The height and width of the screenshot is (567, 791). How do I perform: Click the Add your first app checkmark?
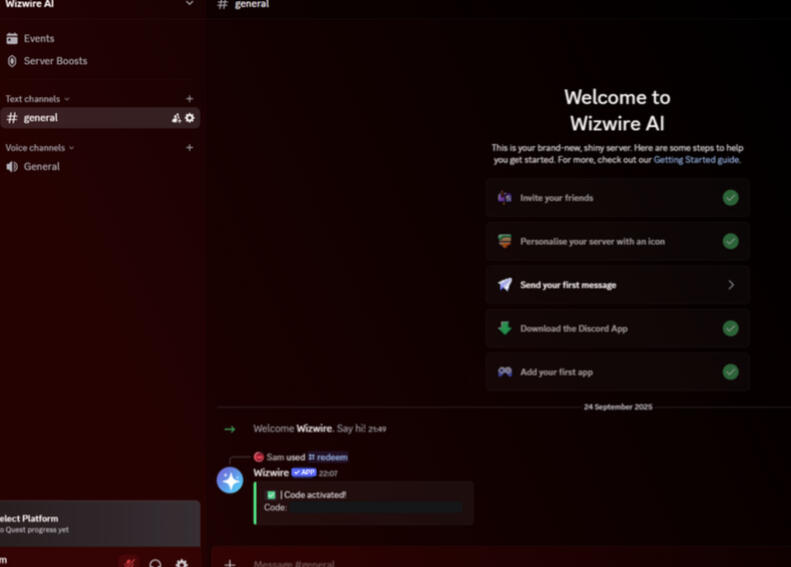730,372
